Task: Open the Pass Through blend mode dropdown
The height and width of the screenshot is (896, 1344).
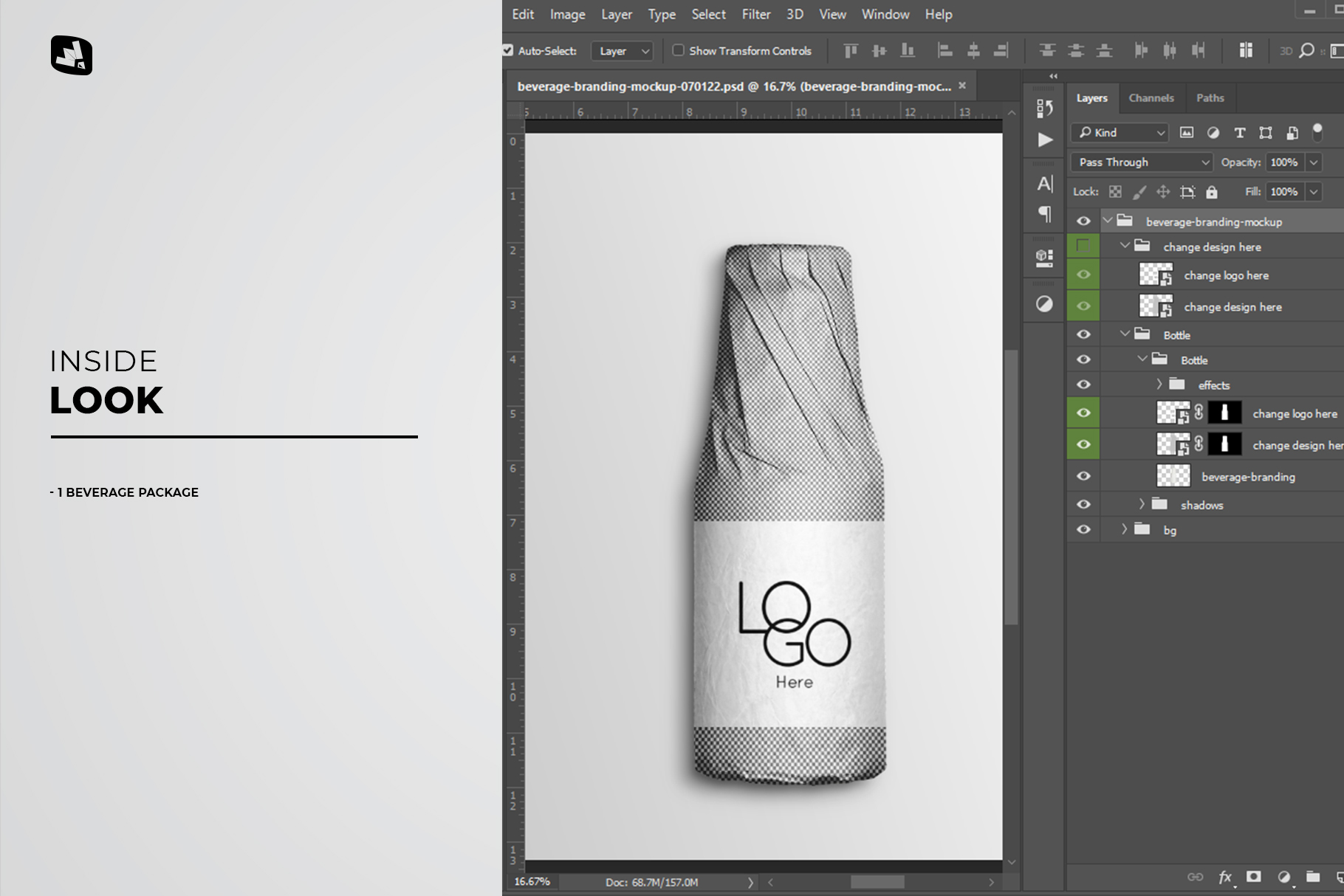Action: 1141,162
